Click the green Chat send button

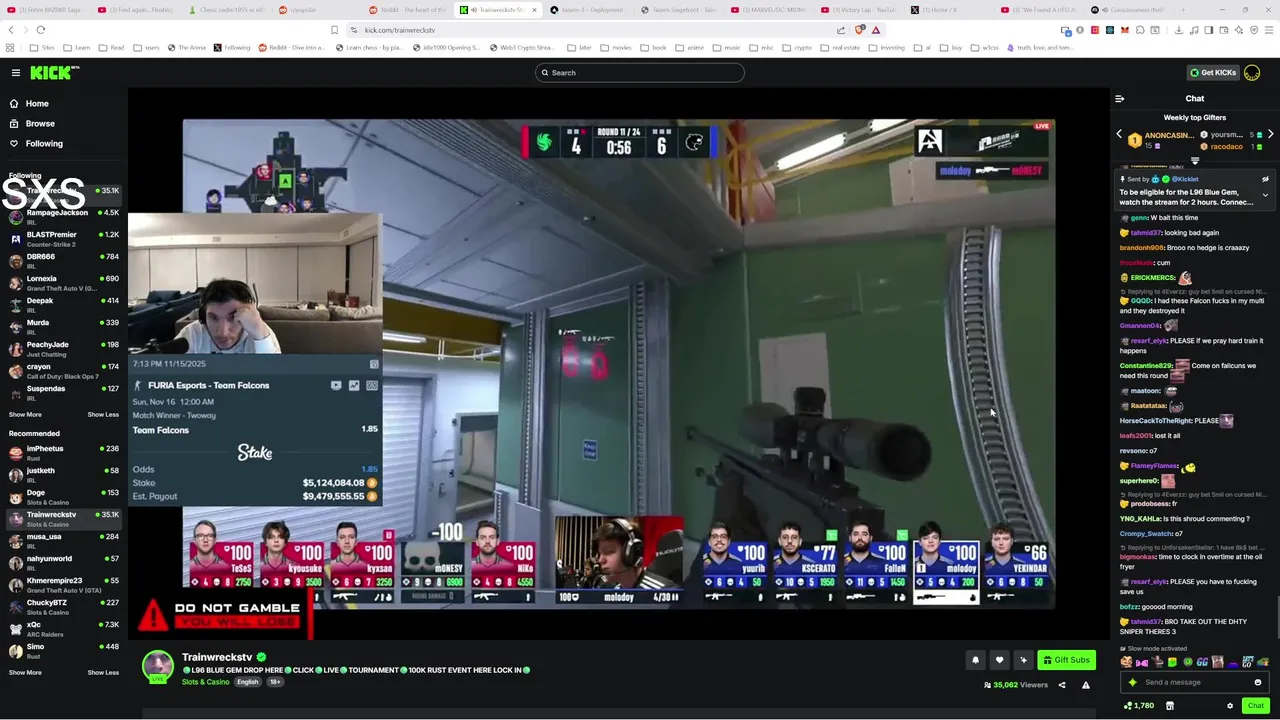pos(1256,706)
